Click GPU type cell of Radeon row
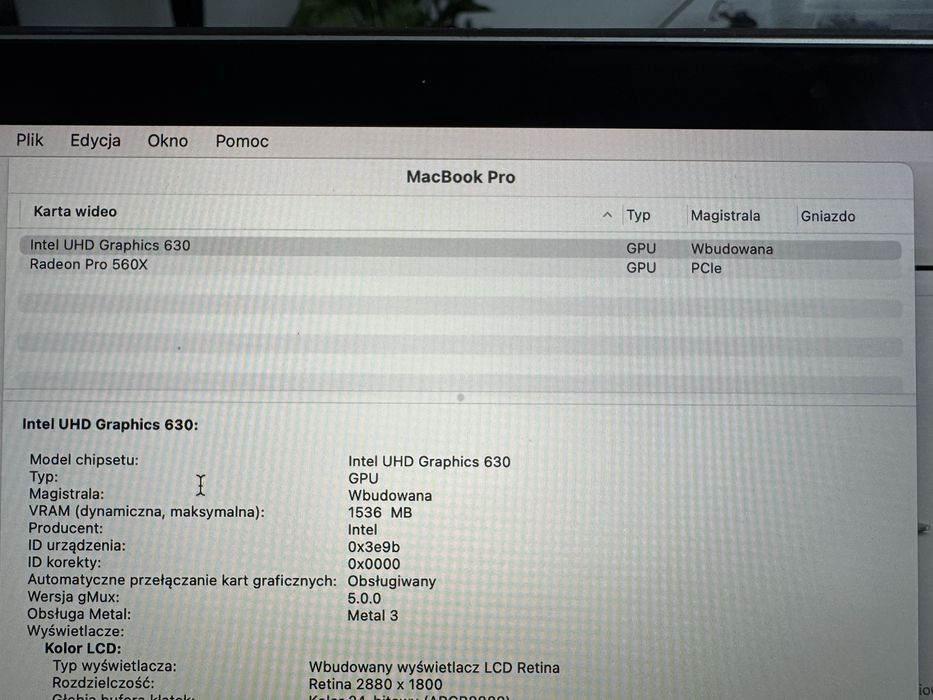The image size is (933, 700). click(641, 268)
